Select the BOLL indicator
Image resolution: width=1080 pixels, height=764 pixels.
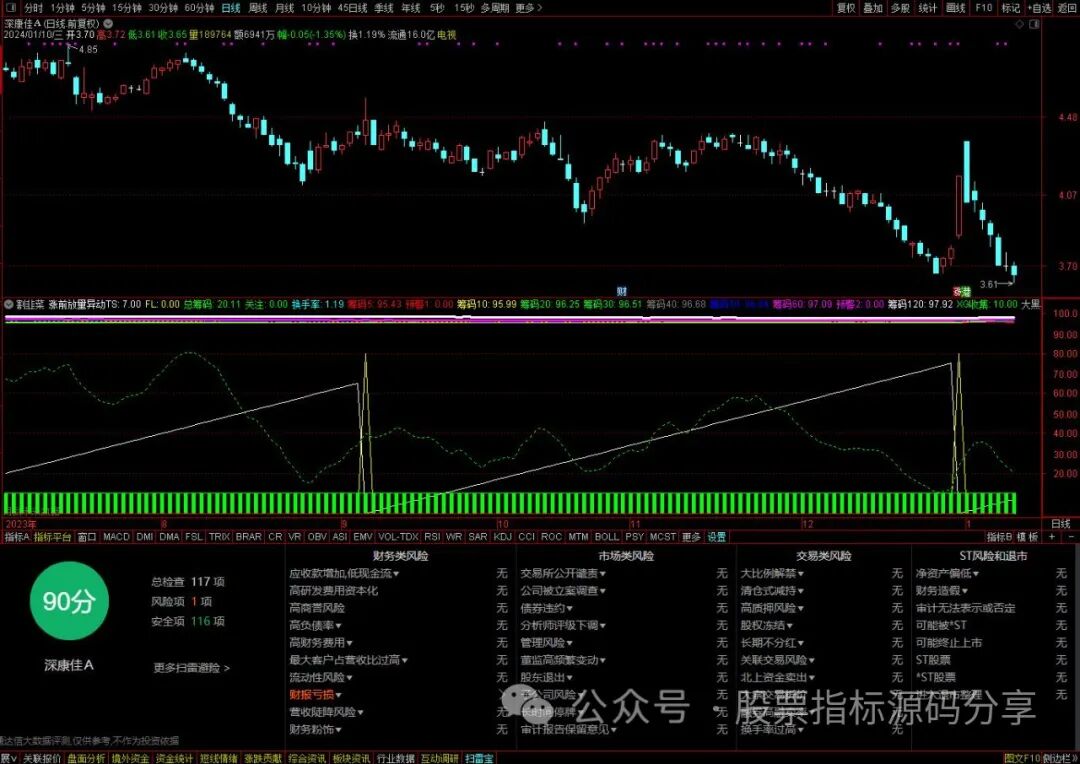[x=607, y=537]
